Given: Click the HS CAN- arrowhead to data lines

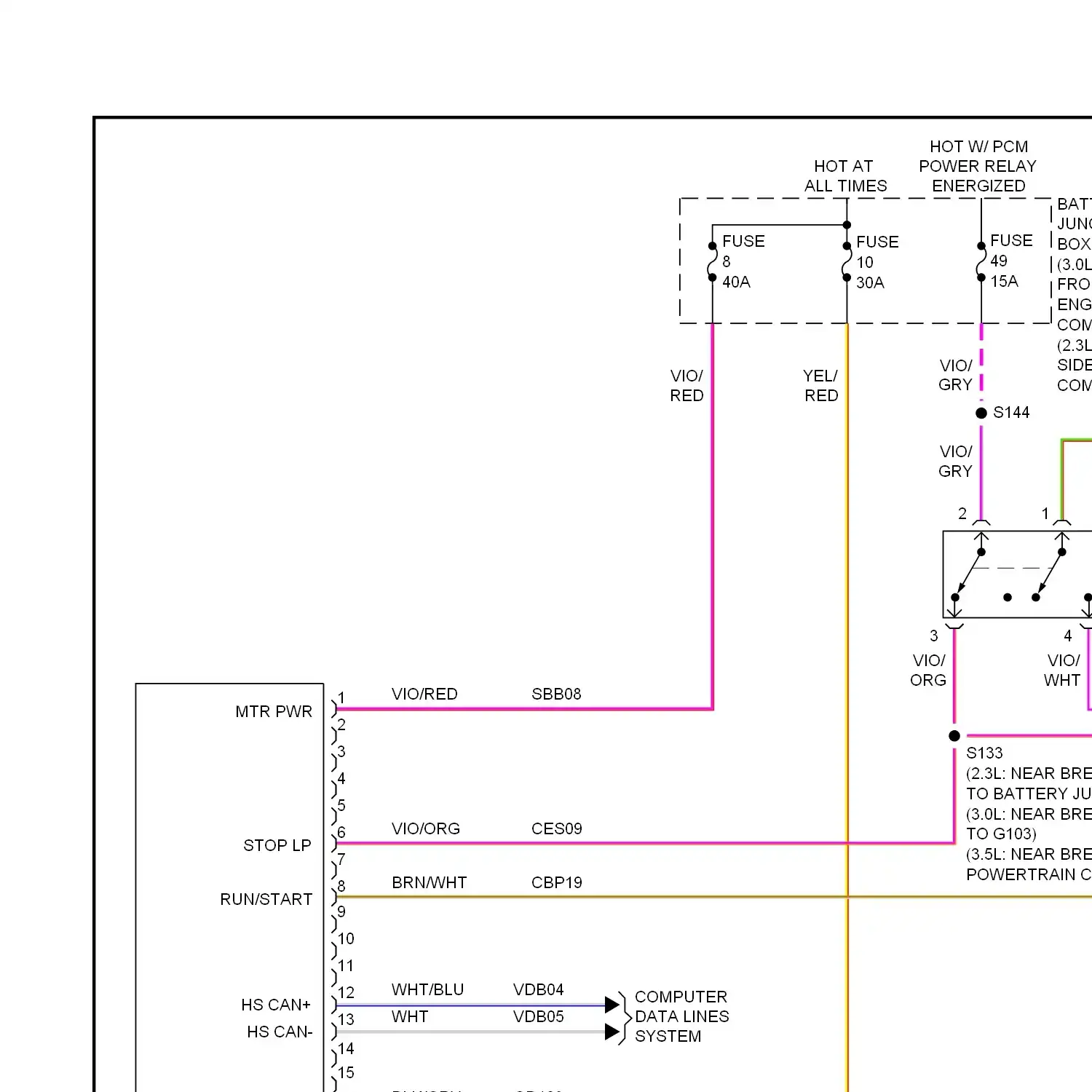Looking at the screenshot, I should click(x=612, y=1032).
